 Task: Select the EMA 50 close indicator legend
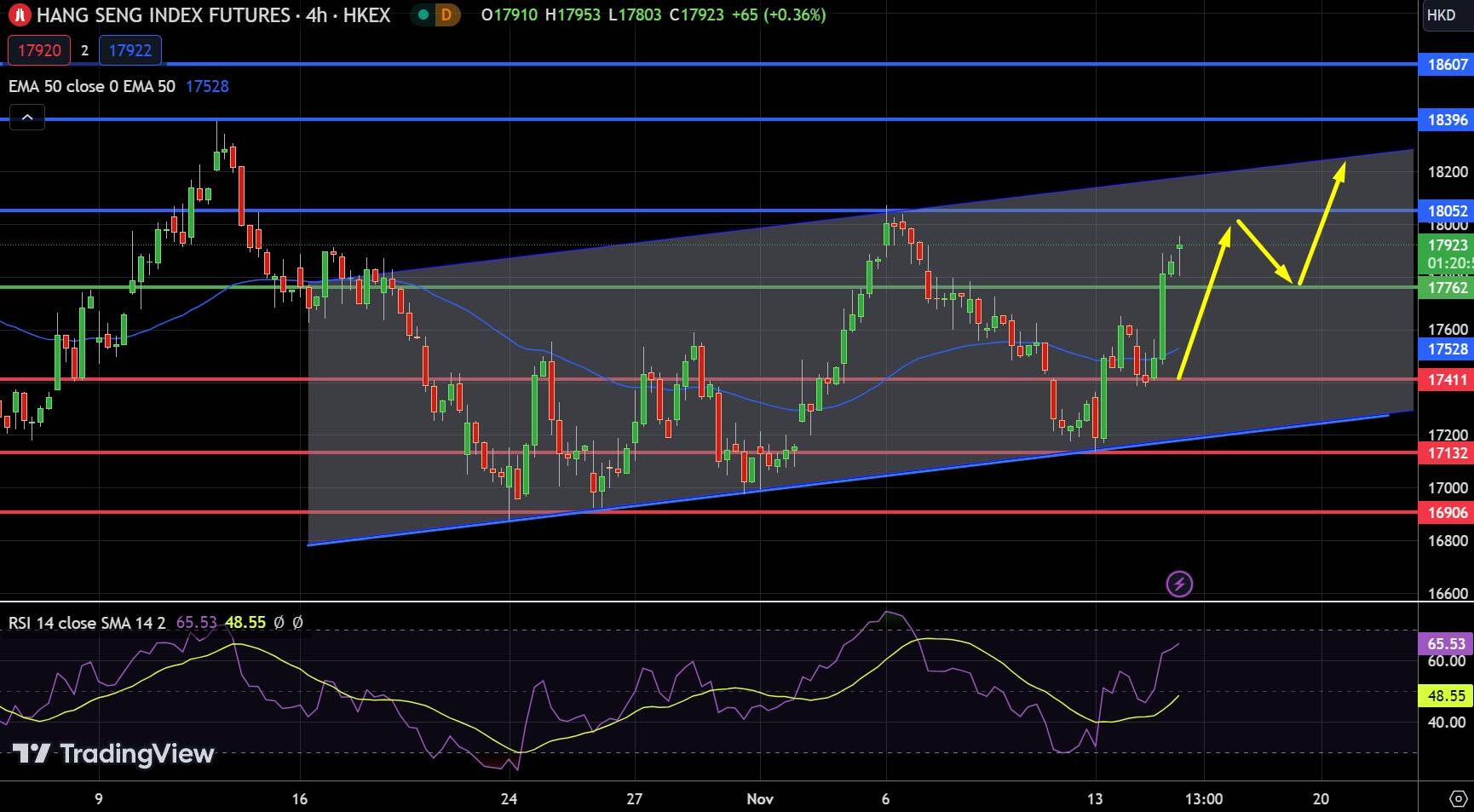[x=92, y=86]
